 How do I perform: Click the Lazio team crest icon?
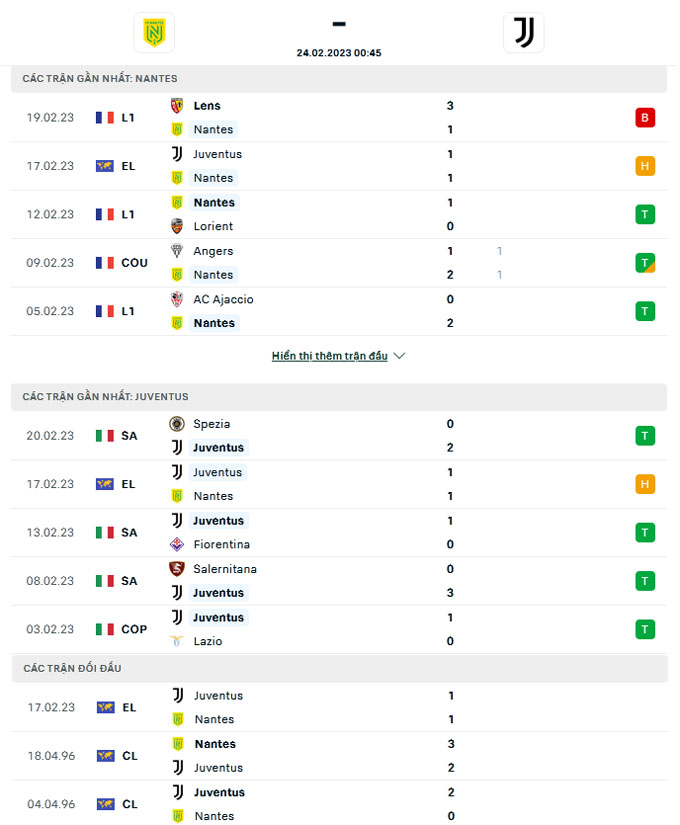177,641
